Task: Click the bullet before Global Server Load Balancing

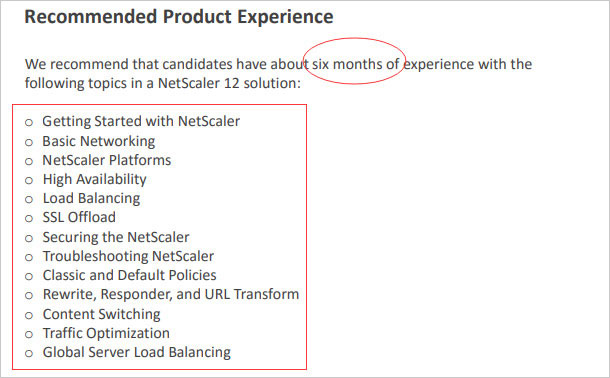Action: pyautogui.click(x=29, y=354)
